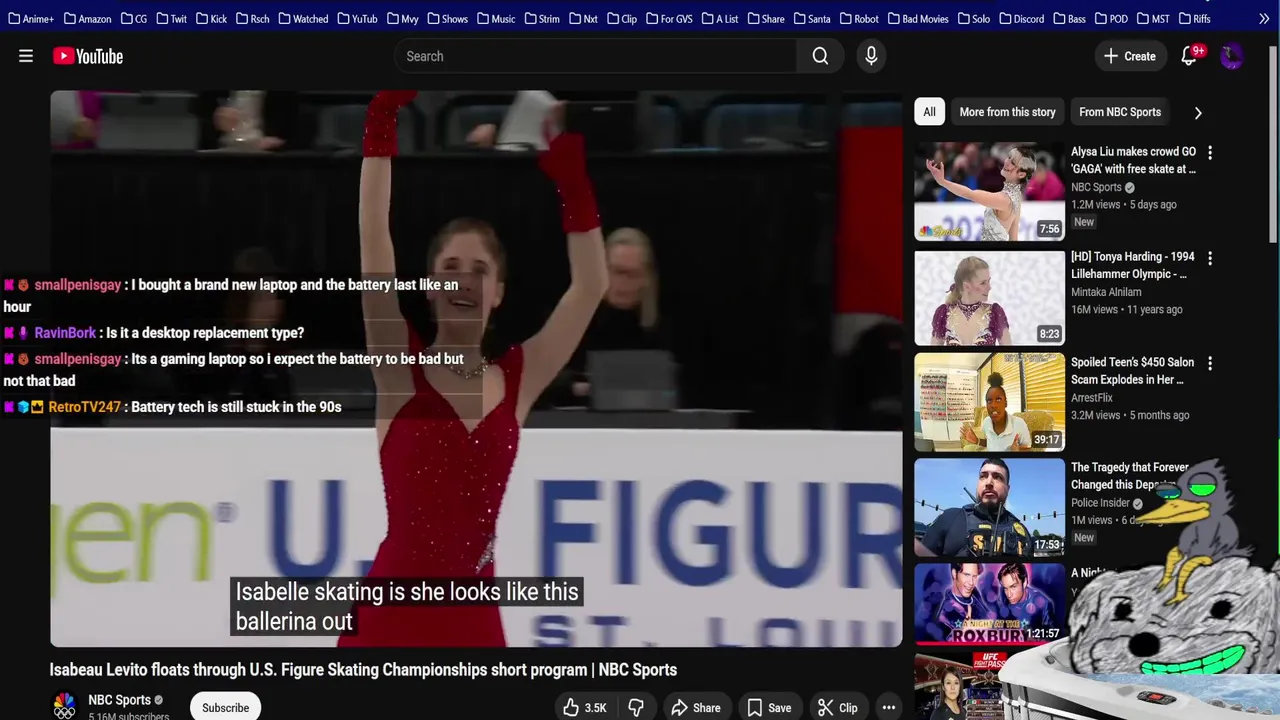The image size is (1280, 720).
Task: Click the Create button
Action: 1129,56
